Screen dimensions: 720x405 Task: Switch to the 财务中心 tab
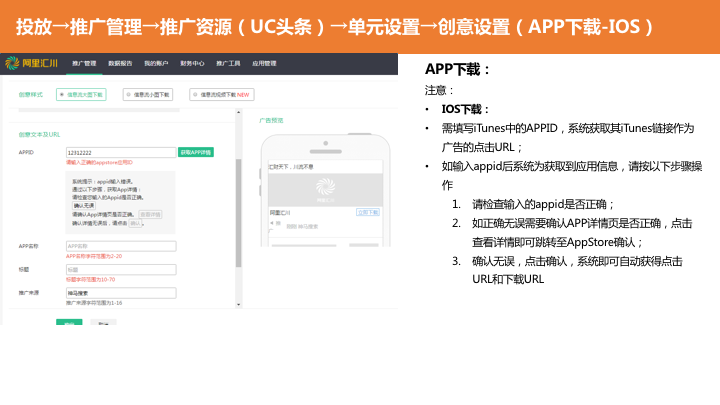click(x=192, y=63)
